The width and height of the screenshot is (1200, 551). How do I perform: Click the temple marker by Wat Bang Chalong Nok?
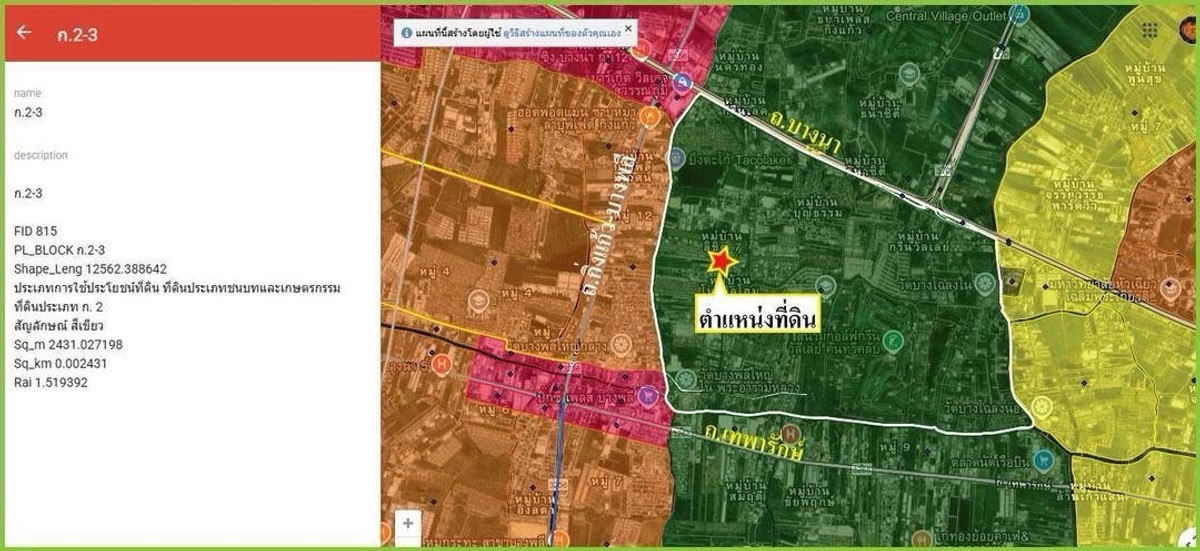tap(1041, 407)
